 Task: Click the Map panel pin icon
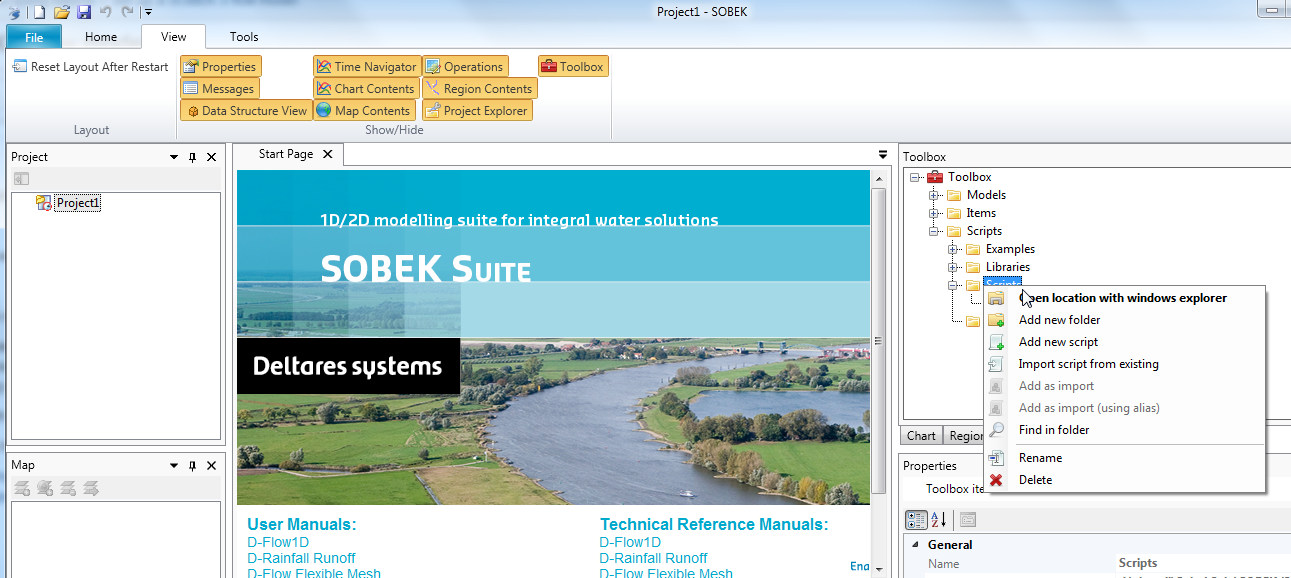193,465
